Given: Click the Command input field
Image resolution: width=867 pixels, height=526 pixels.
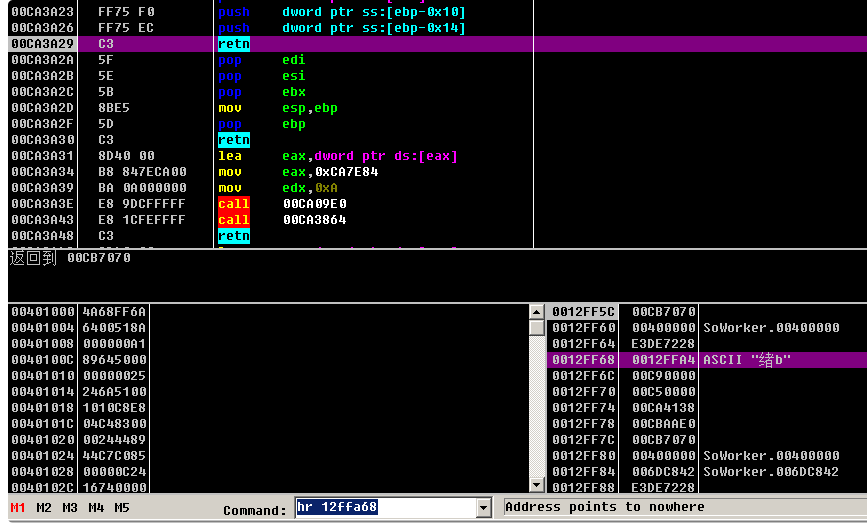Looking at the screenshot, I should click(384, 508).
